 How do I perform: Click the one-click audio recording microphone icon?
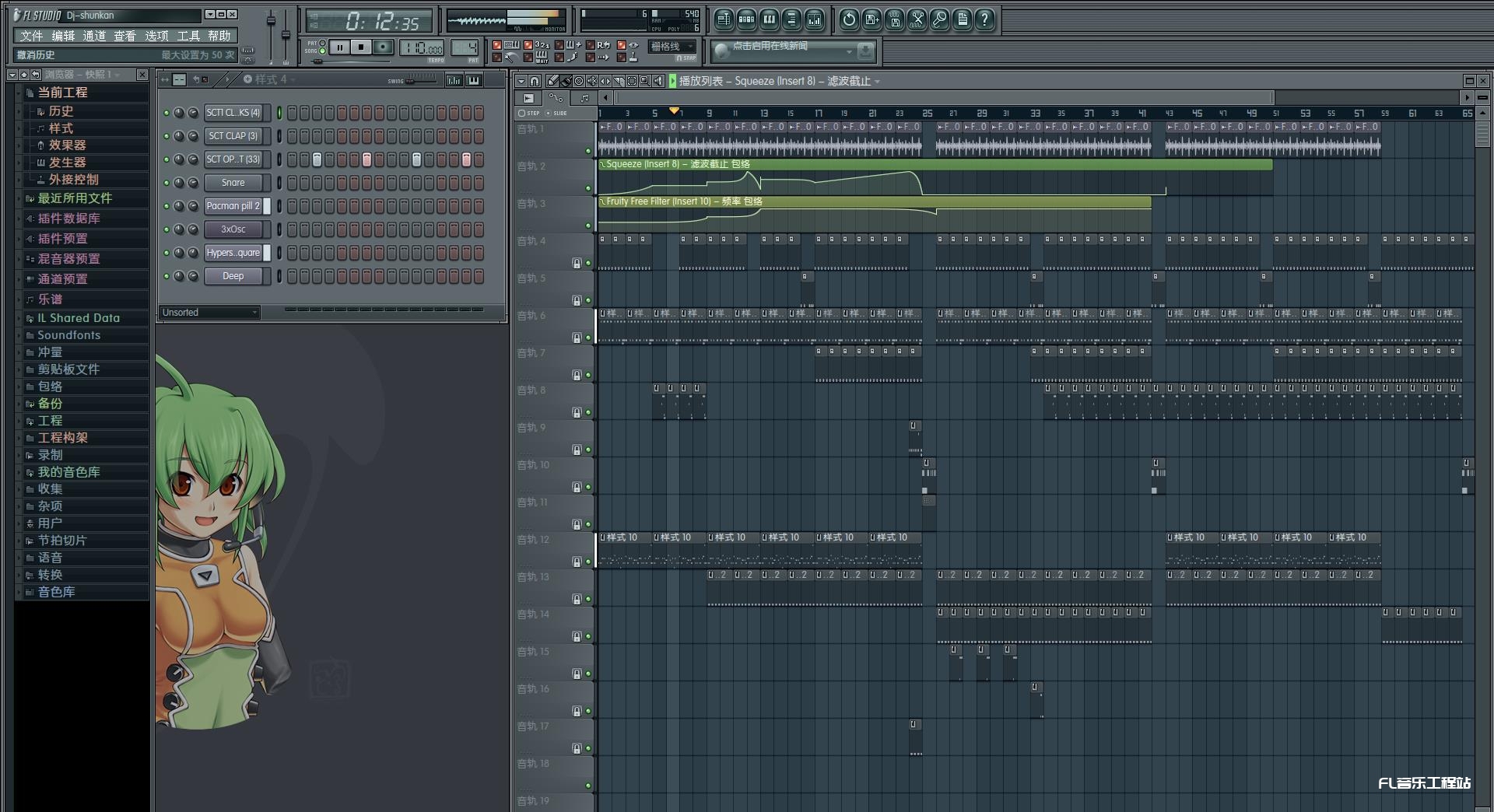pos(939,19)
